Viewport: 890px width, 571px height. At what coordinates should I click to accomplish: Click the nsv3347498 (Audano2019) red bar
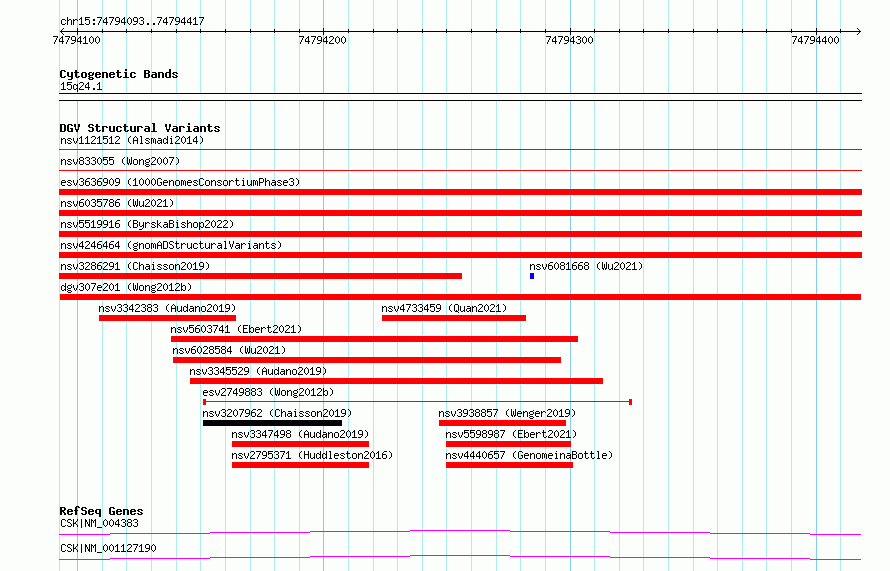(300, 444)
